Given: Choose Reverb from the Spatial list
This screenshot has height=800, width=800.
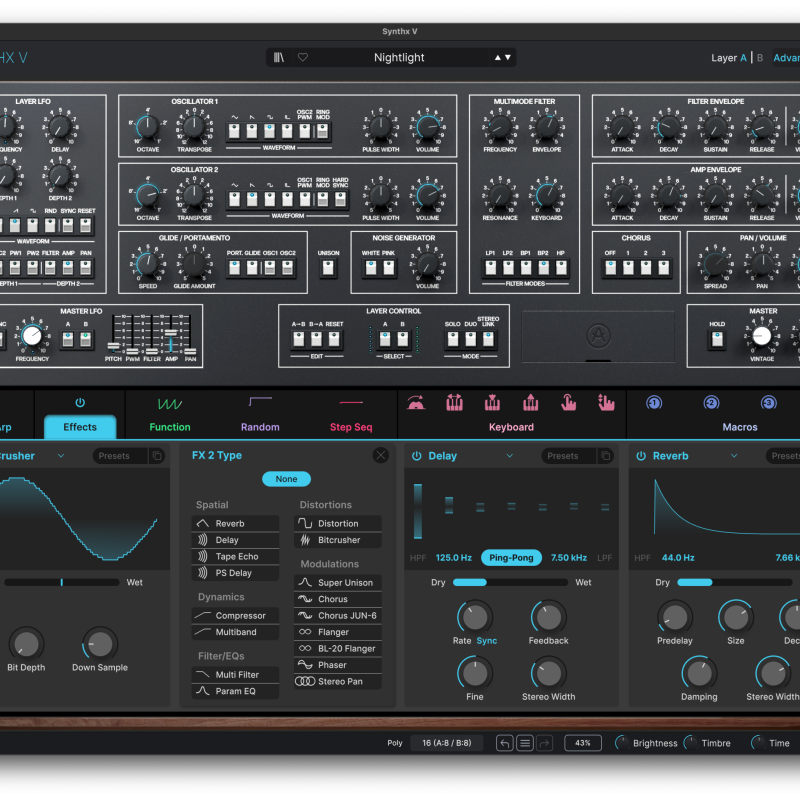Looking at the screenshot, I should point(235,523).
